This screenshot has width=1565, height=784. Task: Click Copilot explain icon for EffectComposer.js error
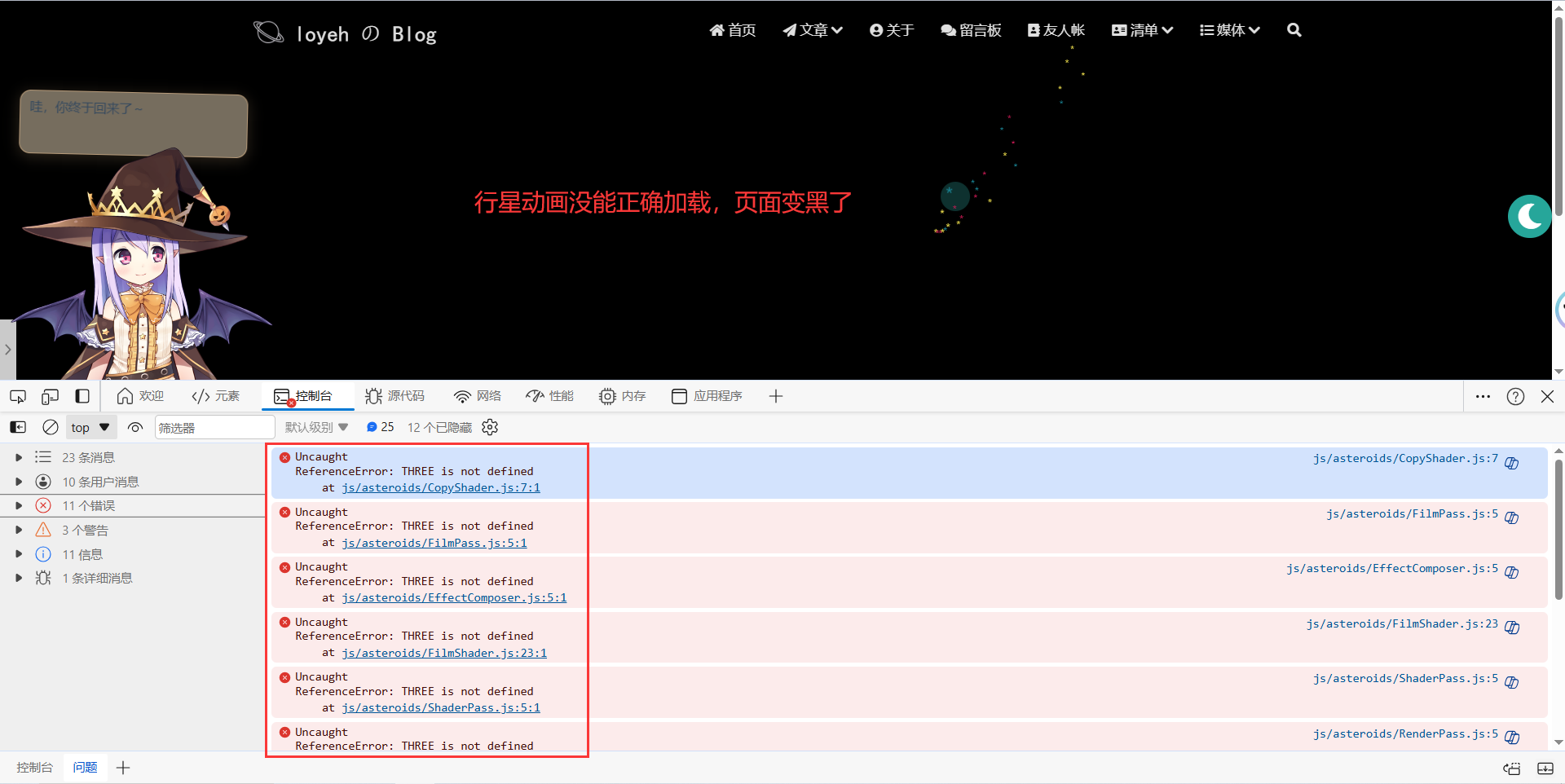click(1512, 572)
